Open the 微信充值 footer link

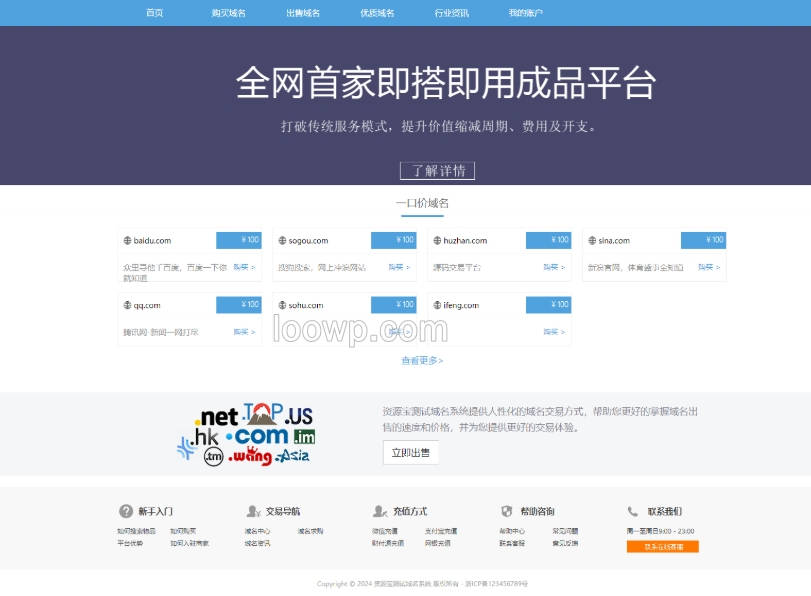pyautogui.click(x=385, y=531)
